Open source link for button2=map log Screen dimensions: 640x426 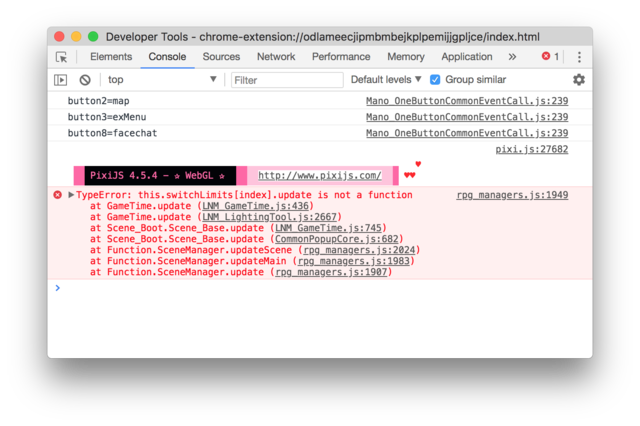467,101
